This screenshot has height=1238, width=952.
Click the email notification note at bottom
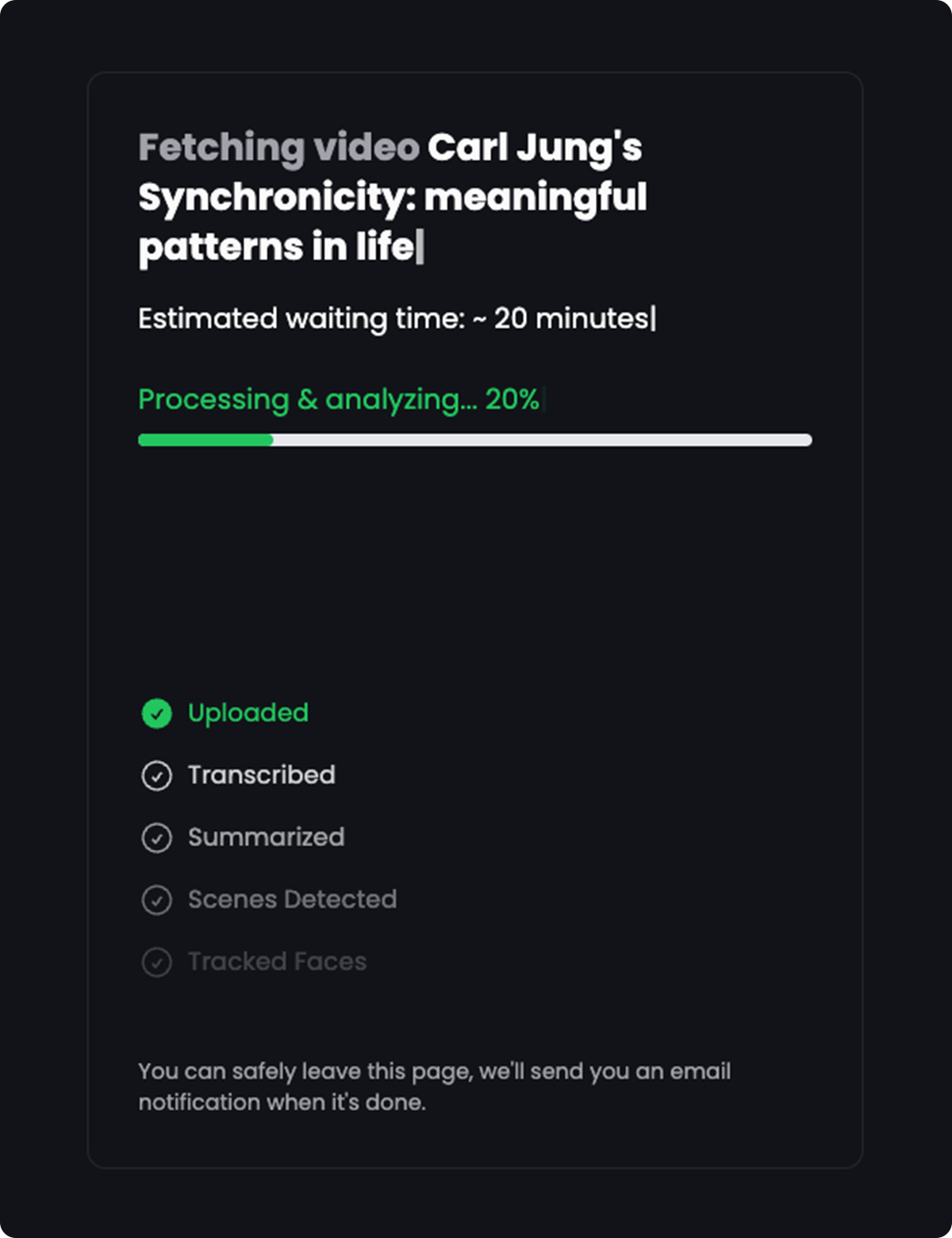[x=434, y=1086]
